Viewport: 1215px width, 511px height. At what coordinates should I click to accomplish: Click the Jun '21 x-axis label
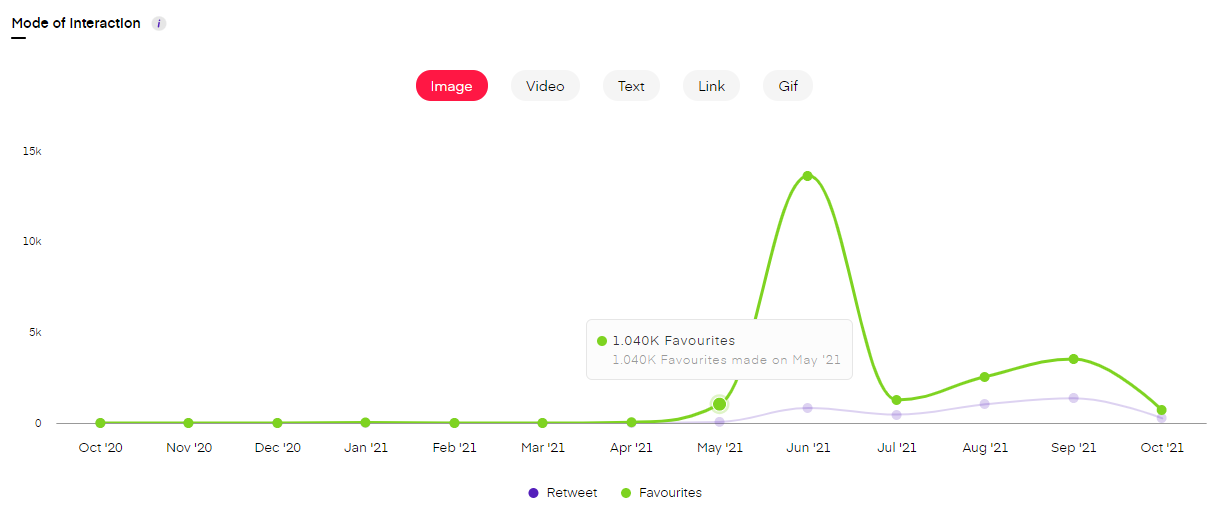pos(807,448)
